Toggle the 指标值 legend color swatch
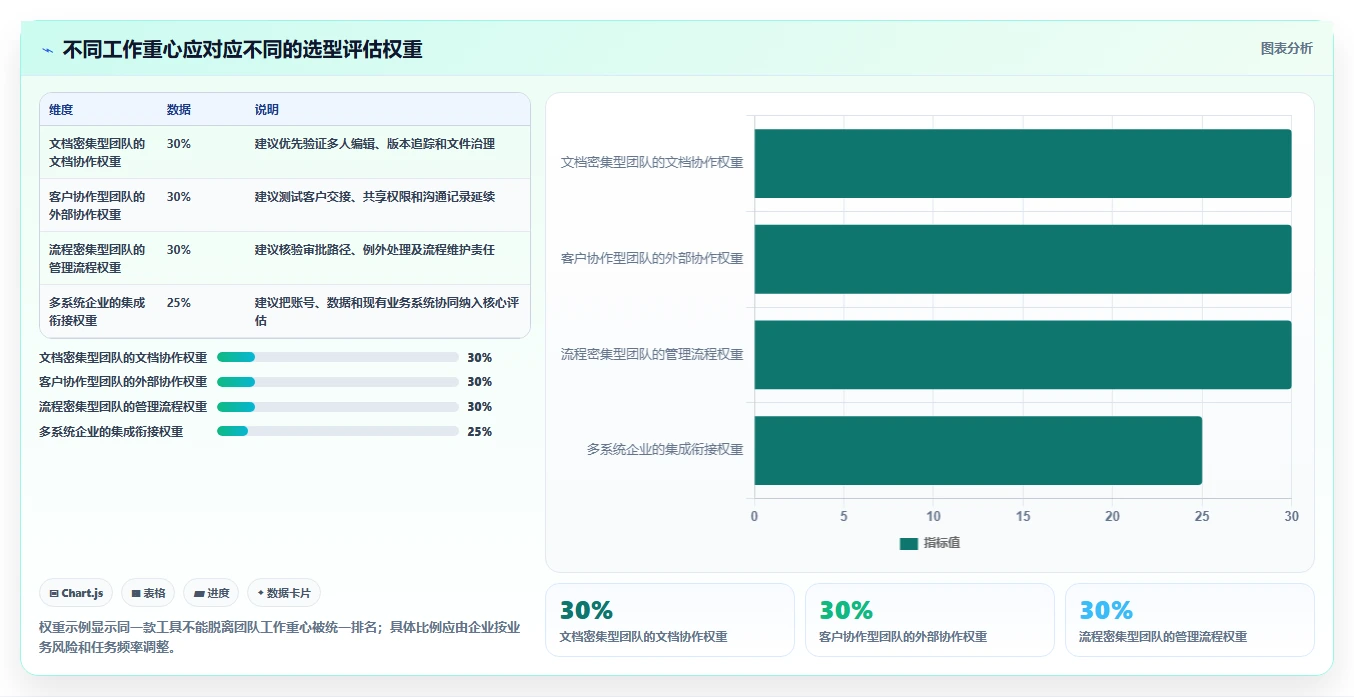This screenshot has width=1354, height=697. [x=908, y=543]
